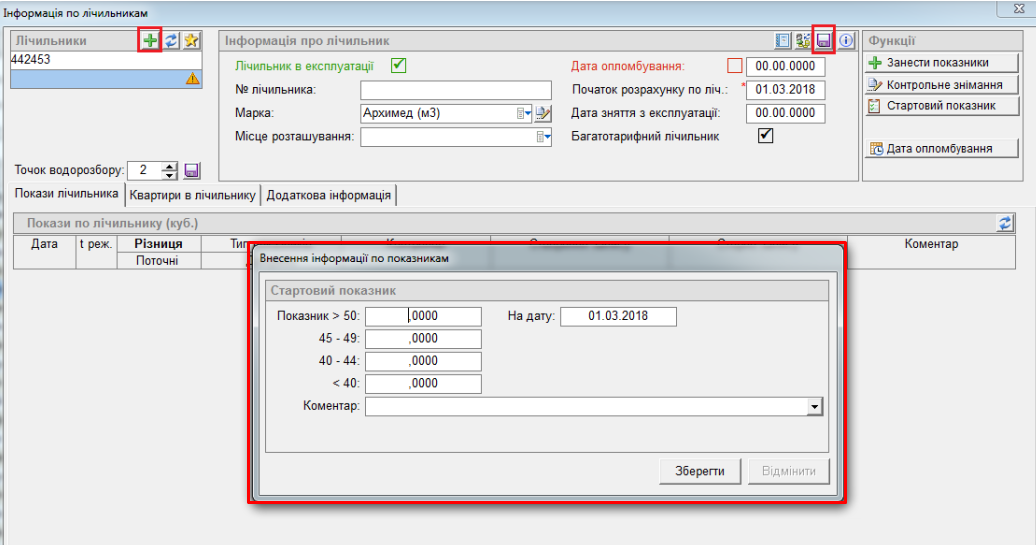1036x545 pixels.
Task: Click the refresh icon in Лічильники header
Action: (x=171, y=40)
